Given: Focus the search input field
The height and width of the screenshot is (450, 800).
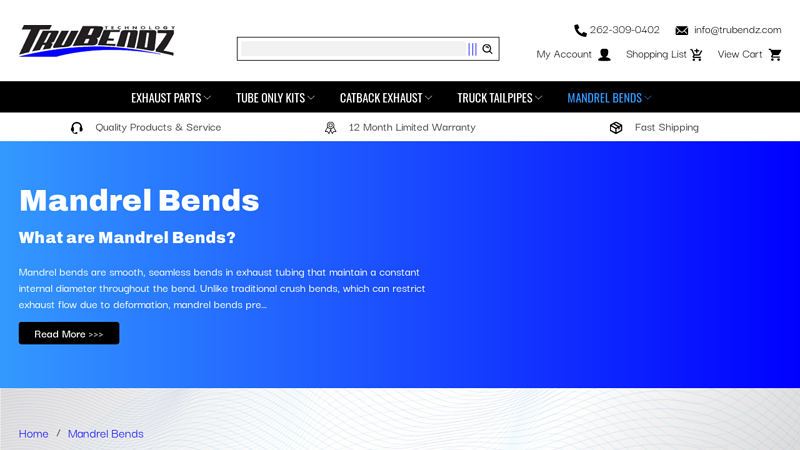Looking at the screenshot, I should click(x=352, y=49).
